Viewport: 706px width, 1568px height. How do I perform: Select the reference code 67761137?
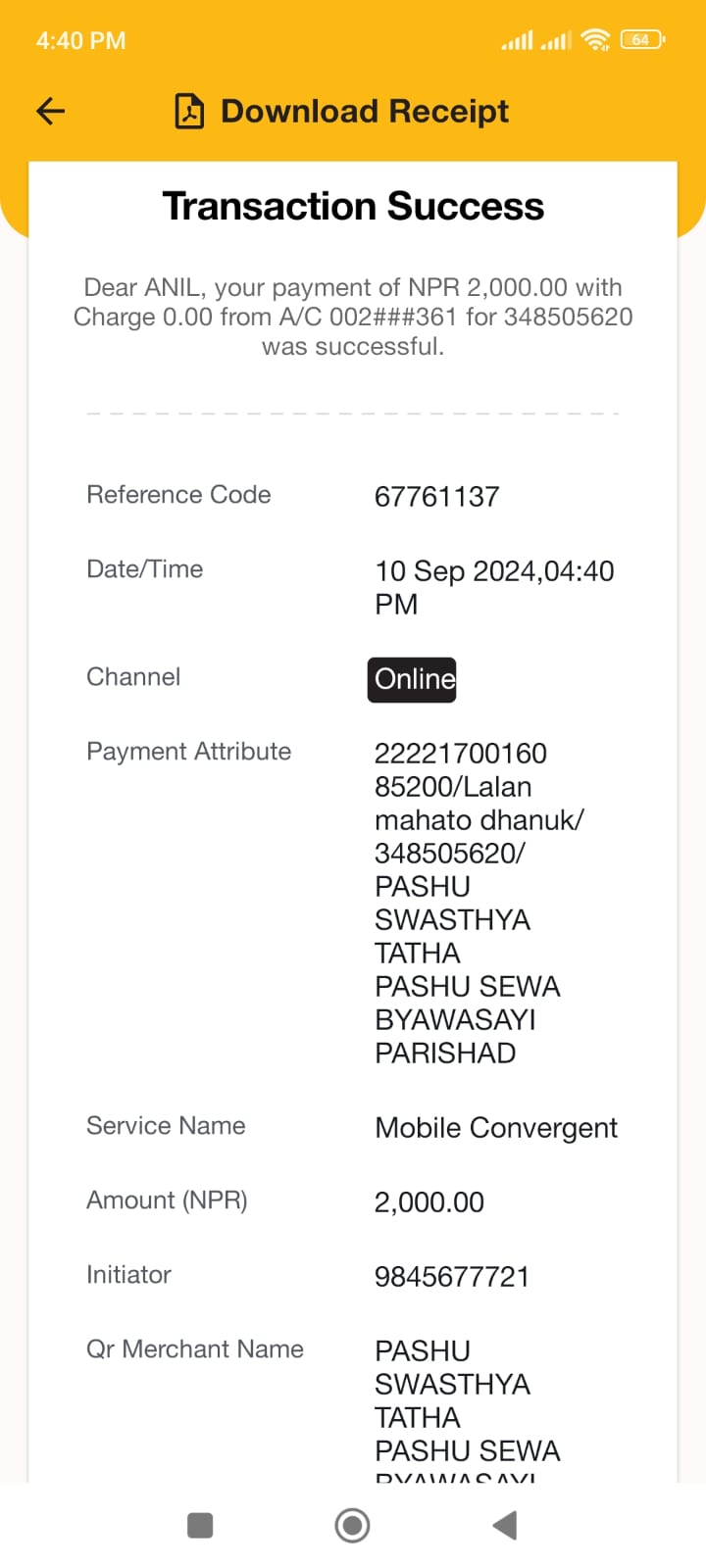pos(437,497)
